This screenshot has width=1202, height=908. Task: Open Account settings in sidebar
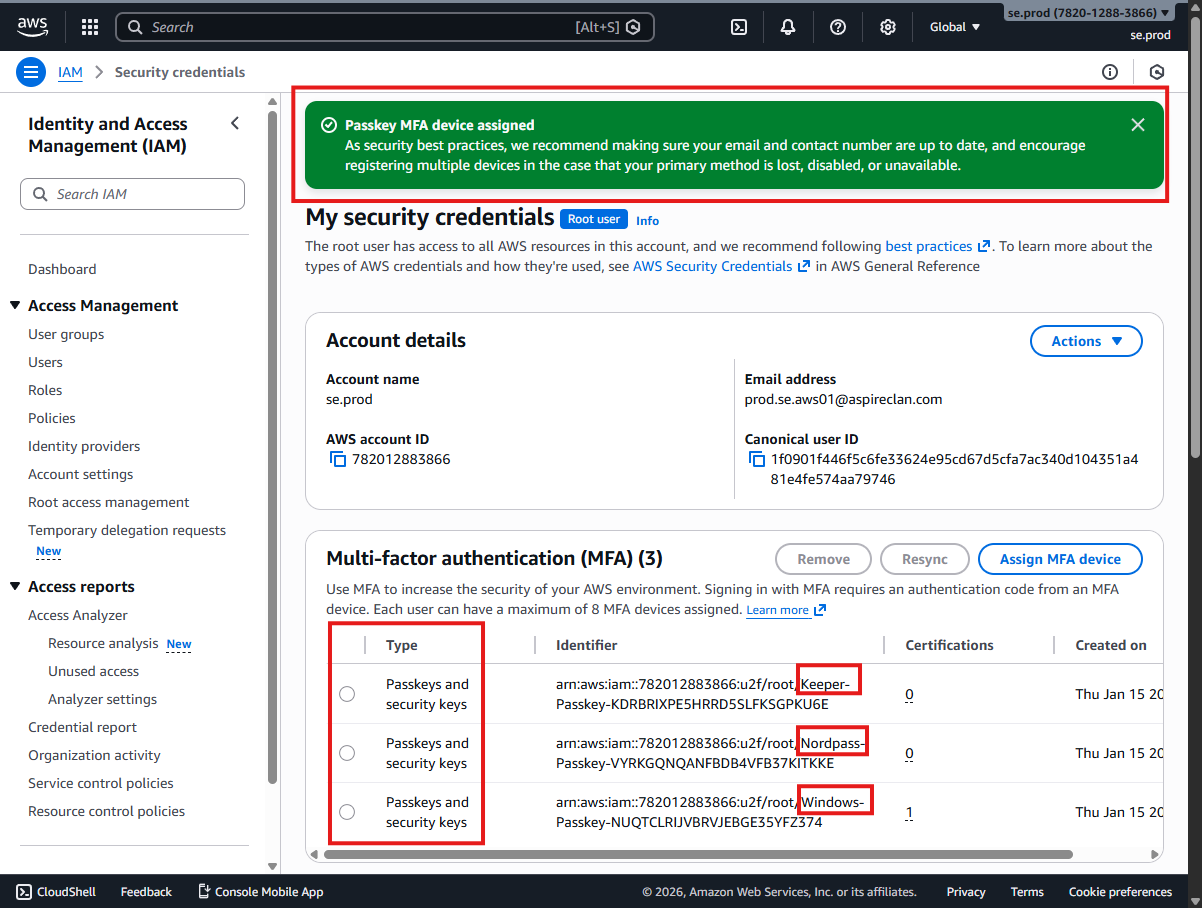(80, 474)
